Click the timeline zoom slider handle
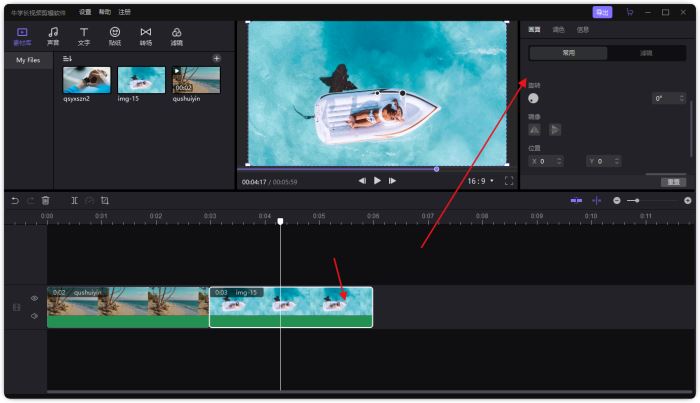Image resolution: width=700 pixels, height=403 pixels. click(637, 201)
